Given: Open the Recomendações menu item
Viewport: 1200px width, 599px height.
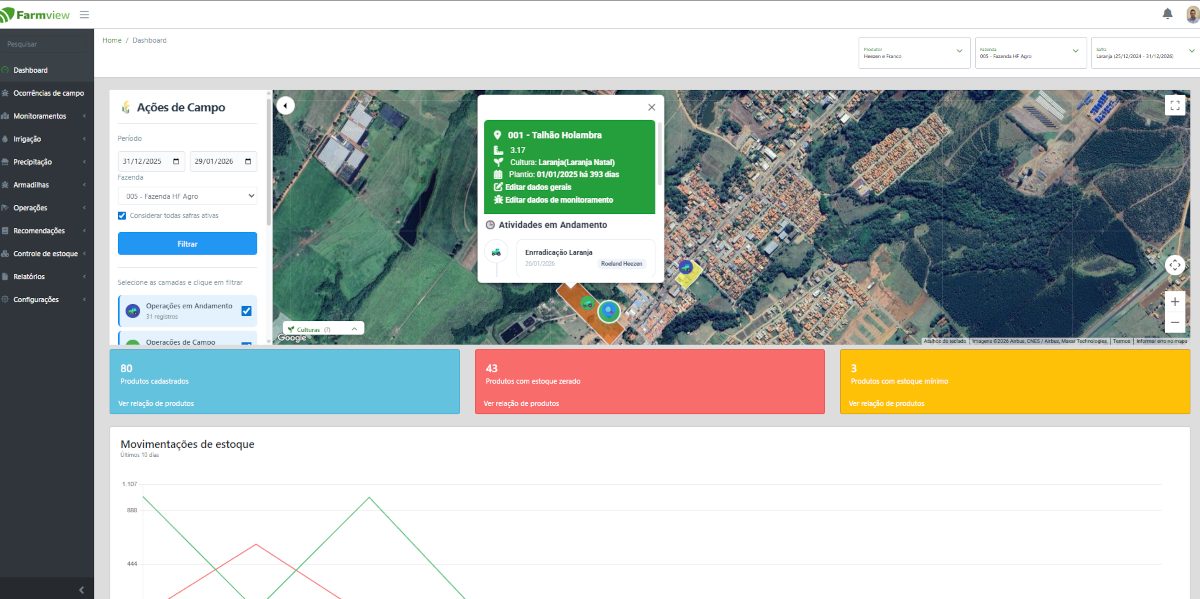Looking at the screenshot, I should click(x=47, y=231).
